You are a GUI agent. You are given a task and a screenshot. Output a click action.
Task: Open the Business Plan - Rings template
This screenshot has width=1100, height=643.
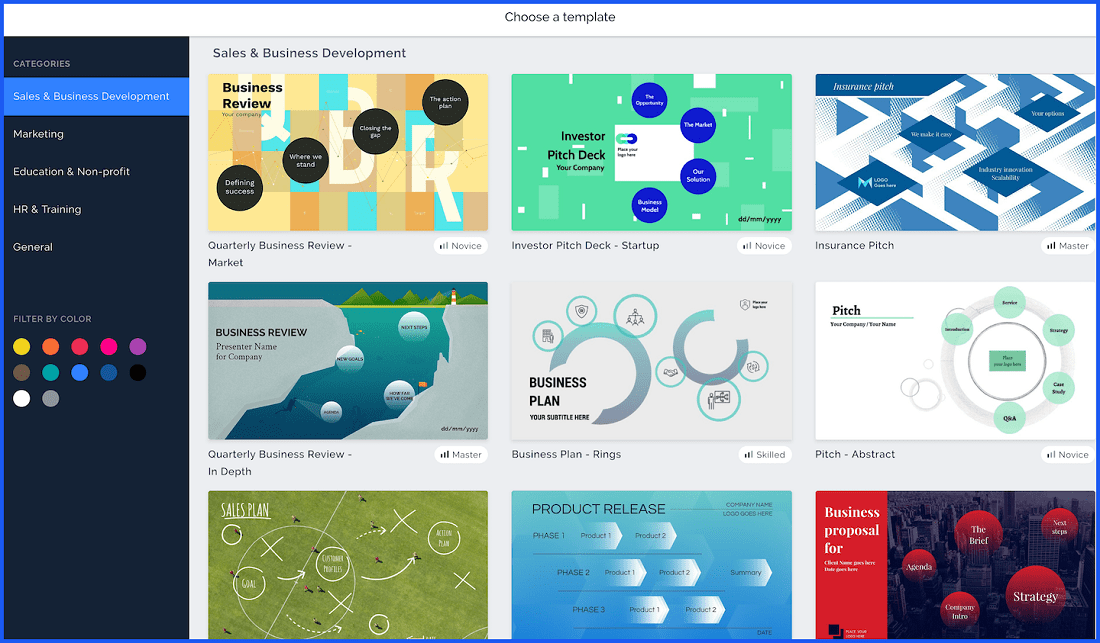coord(651,361)
